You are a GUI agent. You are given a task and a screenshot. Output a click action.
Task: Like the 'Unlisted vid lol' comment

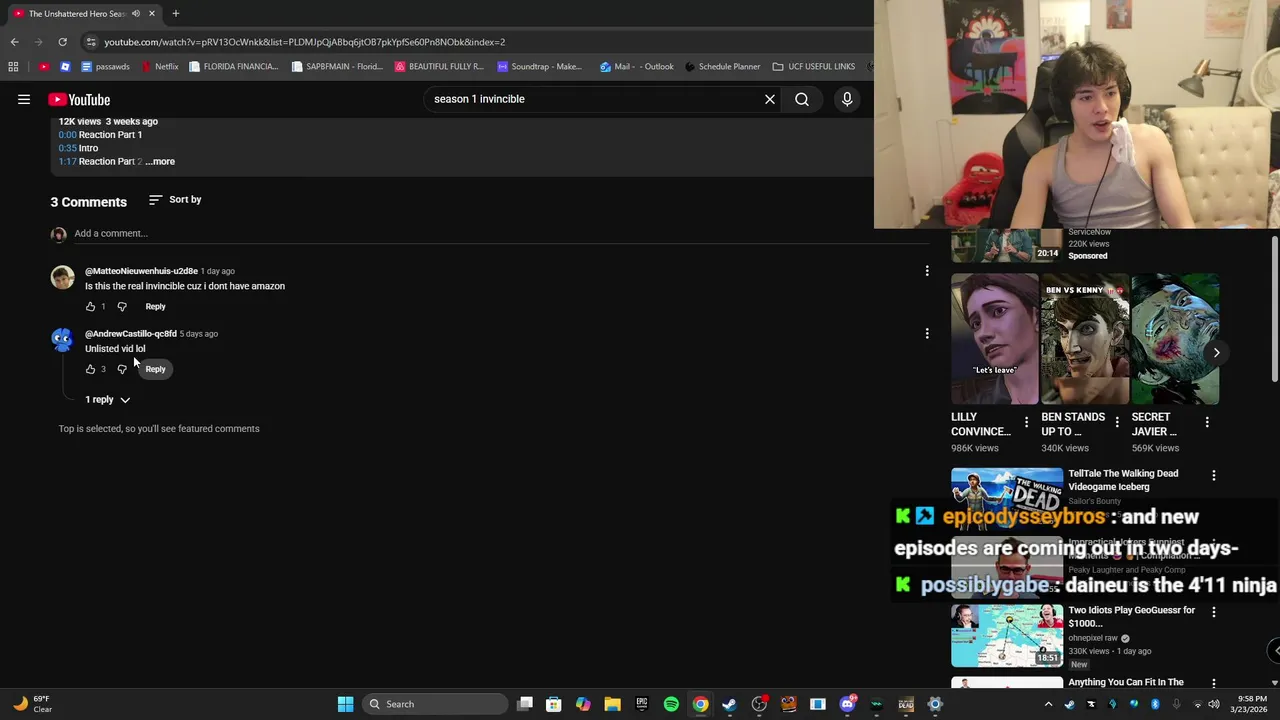tap(90, 369)
